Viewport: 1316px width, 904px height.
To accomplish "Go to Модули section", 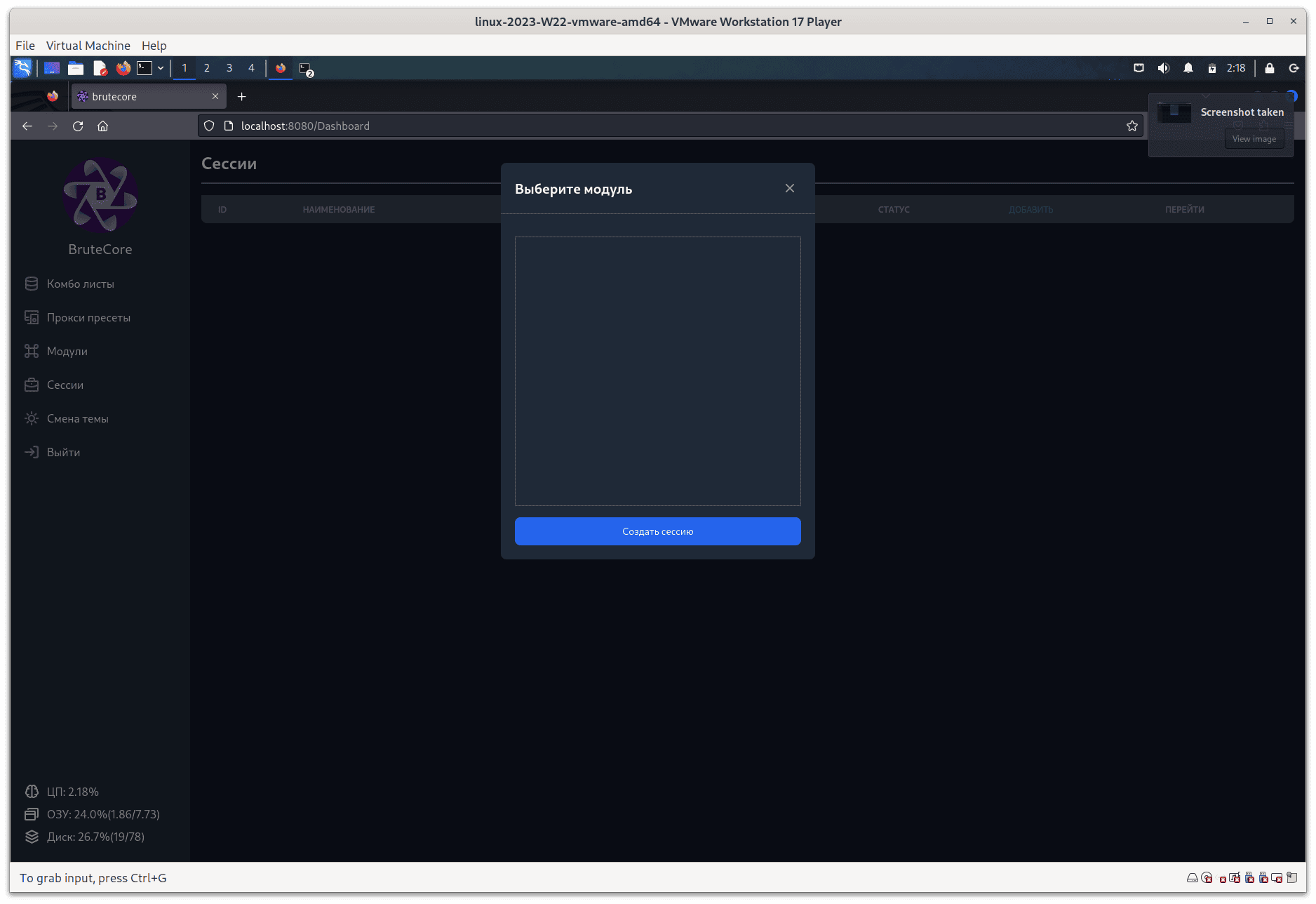I will tap(67, 351).
